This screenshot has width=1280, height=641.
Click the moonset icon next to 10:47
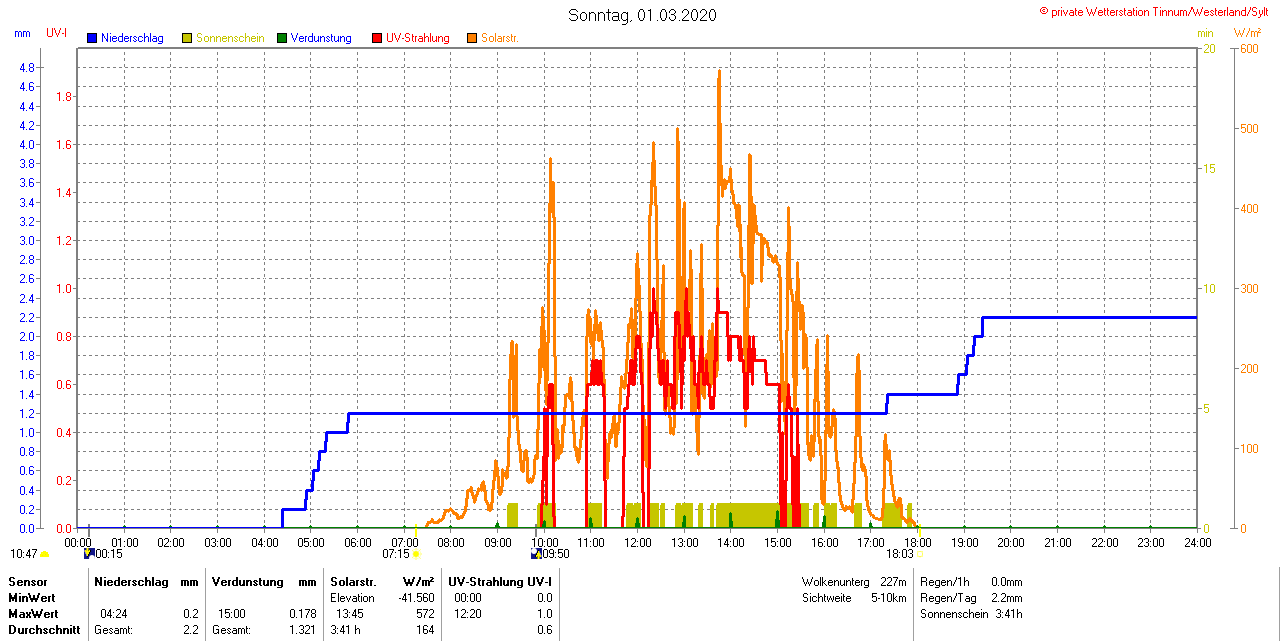coord(45,553)
